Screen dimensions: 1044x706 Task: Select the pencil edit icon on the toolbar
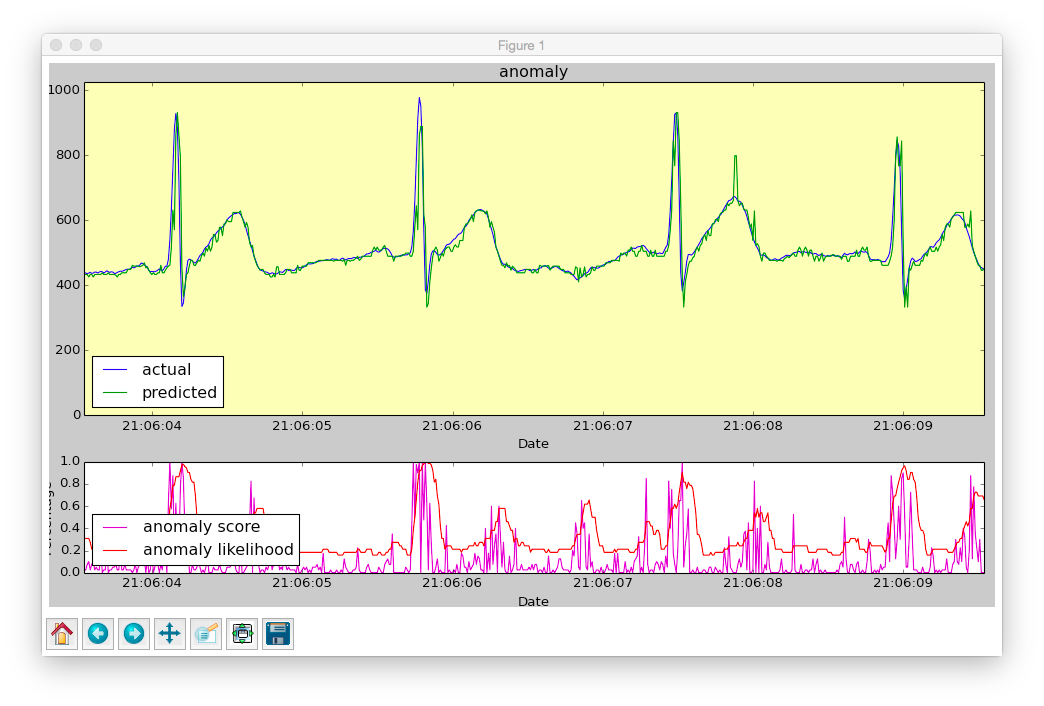coord(205,633)
